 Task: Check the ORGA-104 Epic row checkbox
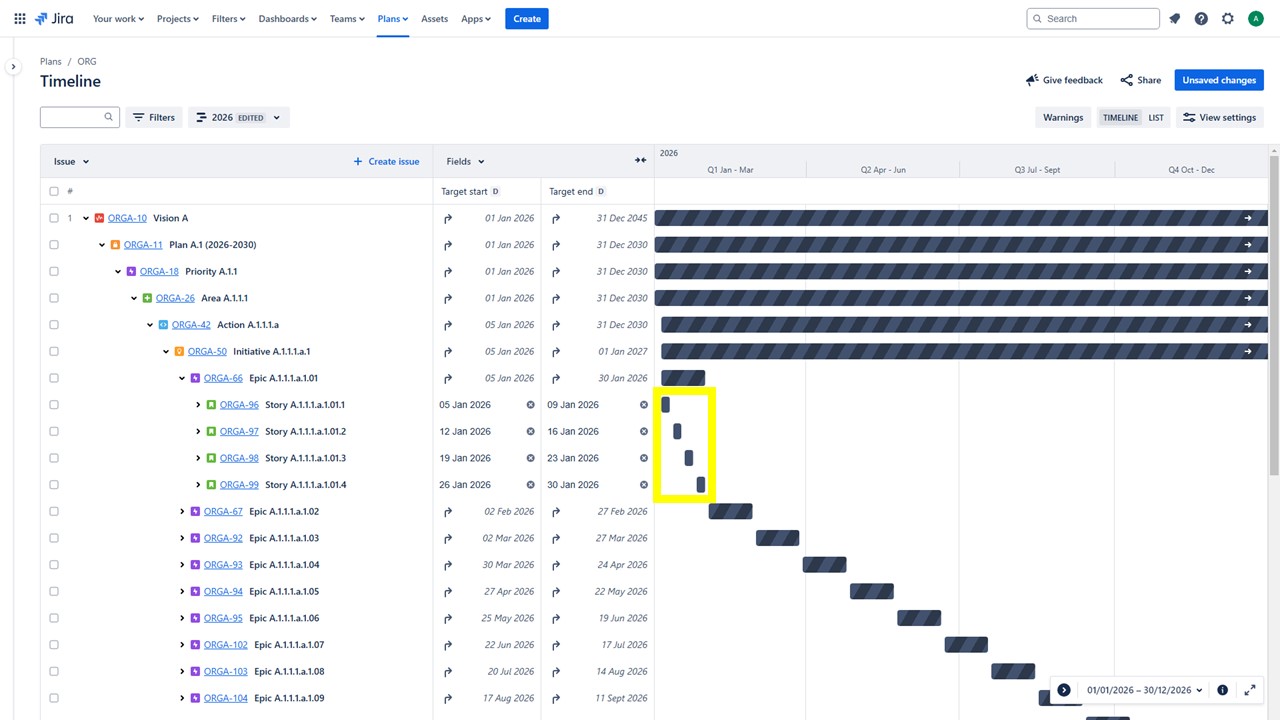(x=54, y=698)
